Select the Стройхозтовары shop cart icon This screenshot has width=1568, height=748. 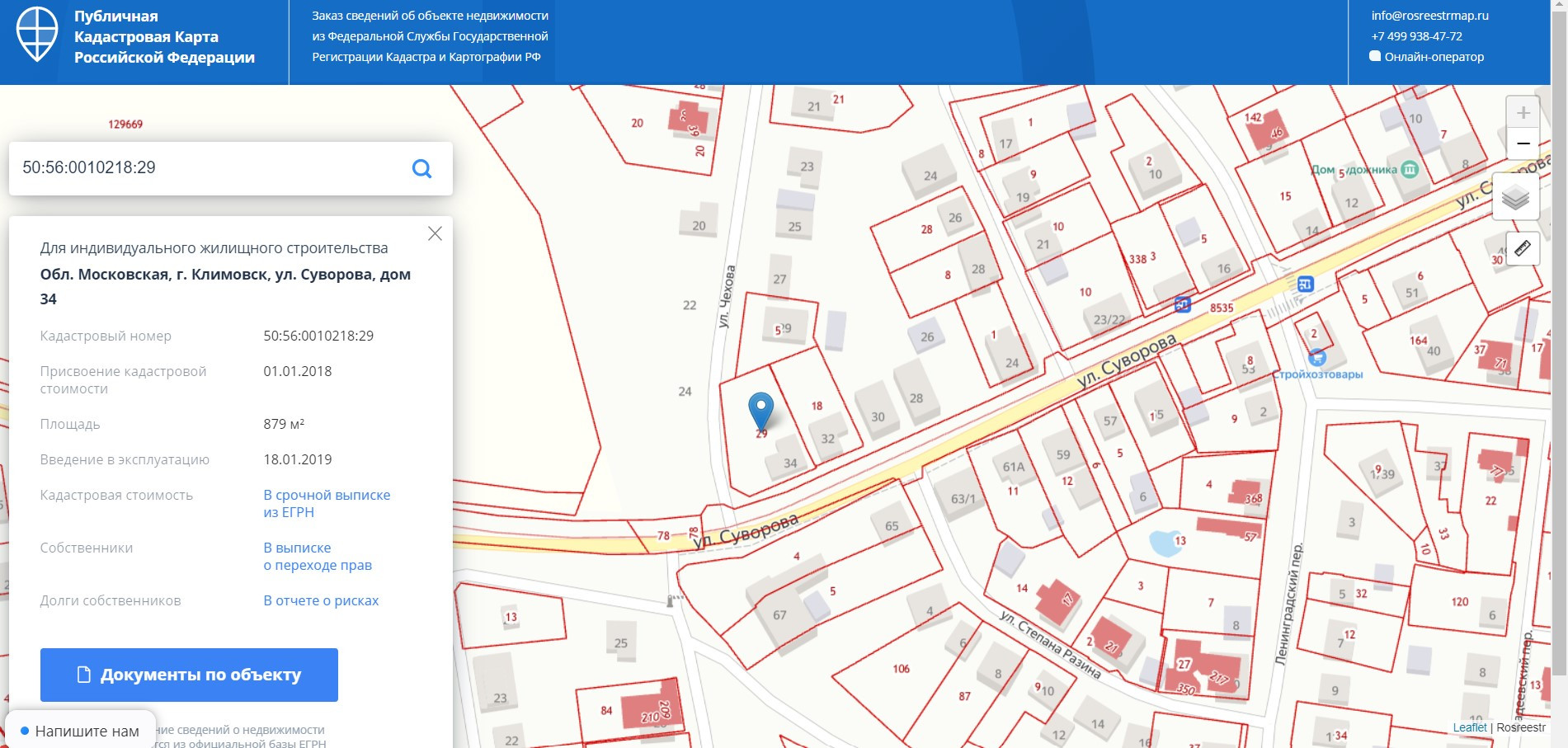tap(1317, 357)
